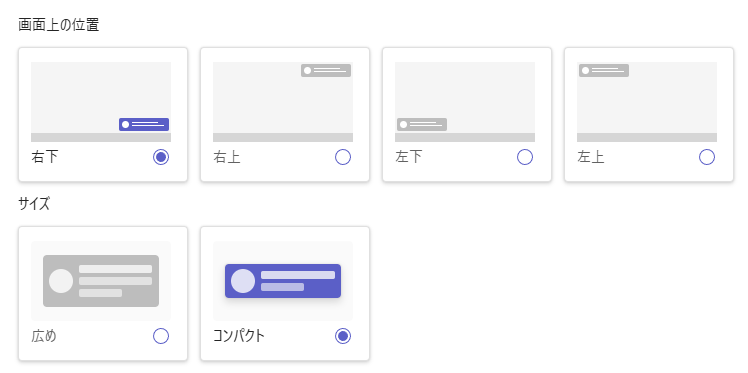Click the gray 広め notification card illustration
The width and height of the screenshot is (748, 373).
pos(101,281)
